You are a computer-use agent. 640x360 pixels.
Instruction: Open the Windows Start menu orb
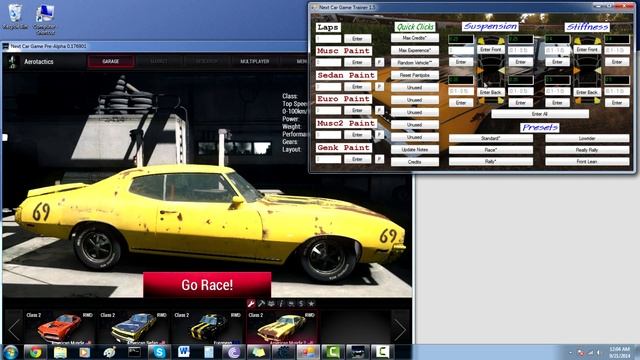pos(11,352)
